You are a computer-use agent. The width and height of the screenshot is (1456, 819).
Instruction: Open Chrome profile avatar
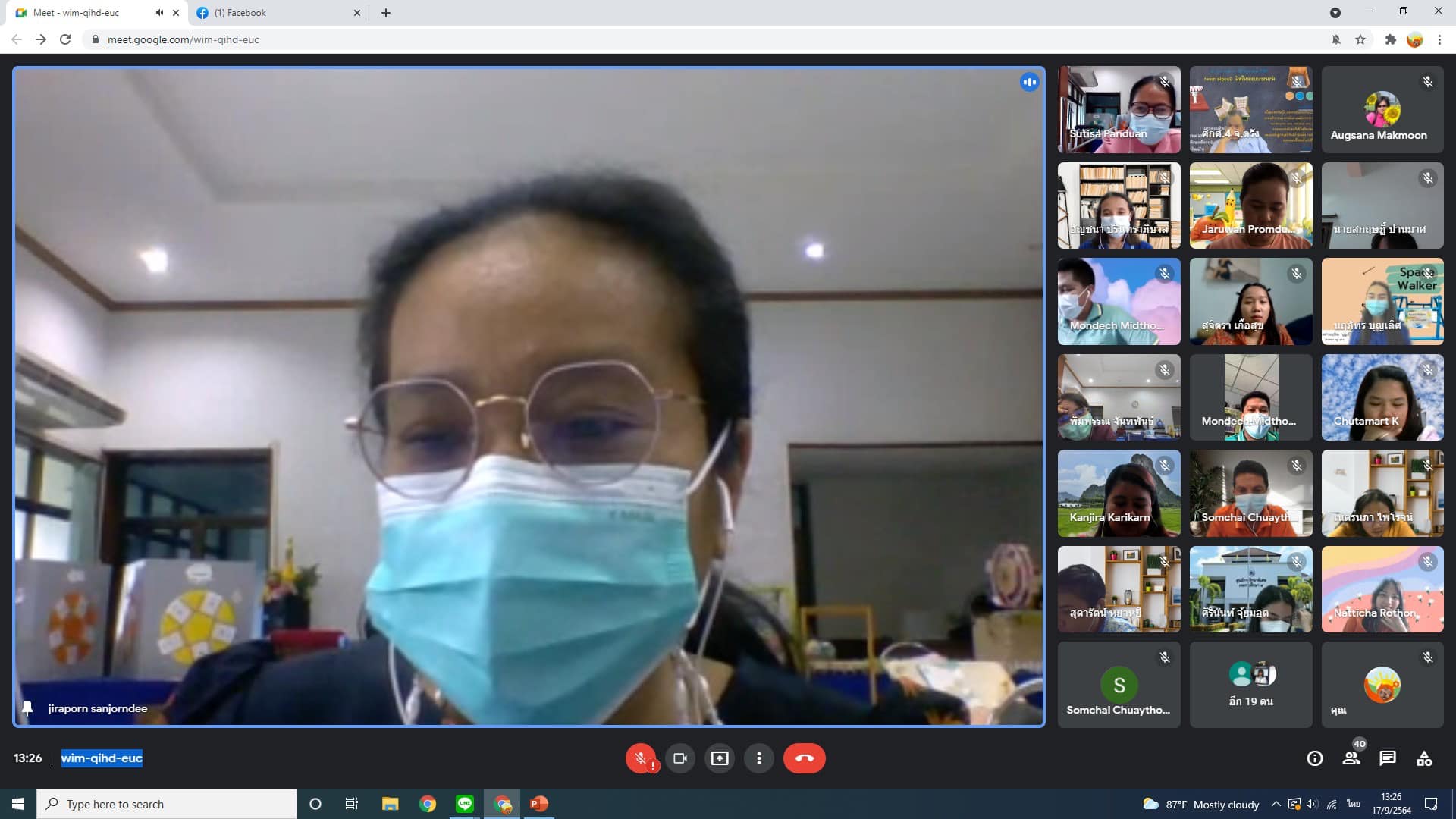(x=1414, y=39)
